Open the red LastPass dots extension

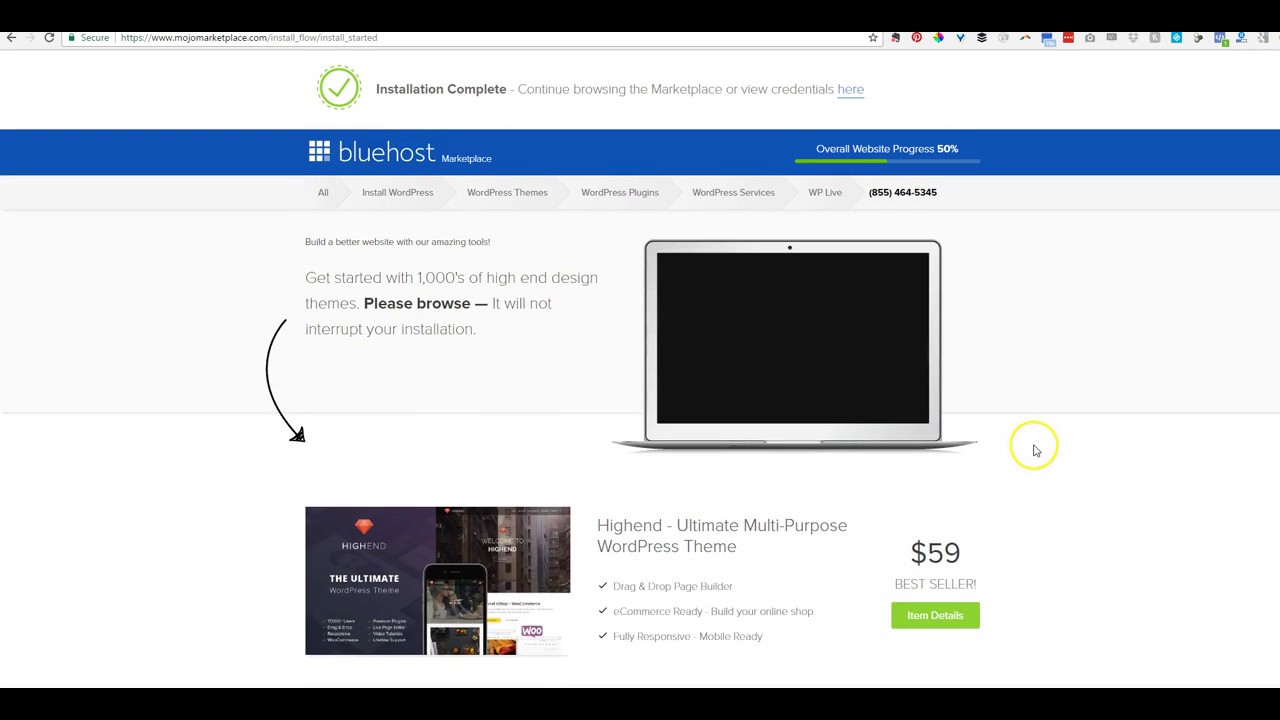pyautogui.click(x=1068, y=38)
